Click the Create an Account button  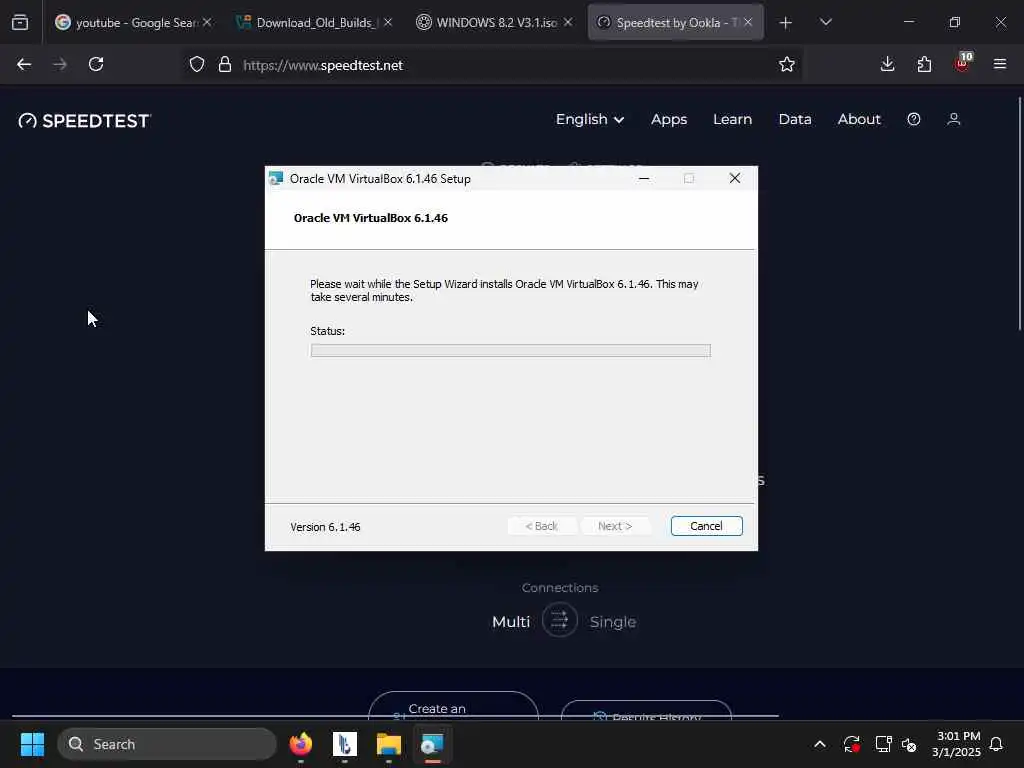453,707
